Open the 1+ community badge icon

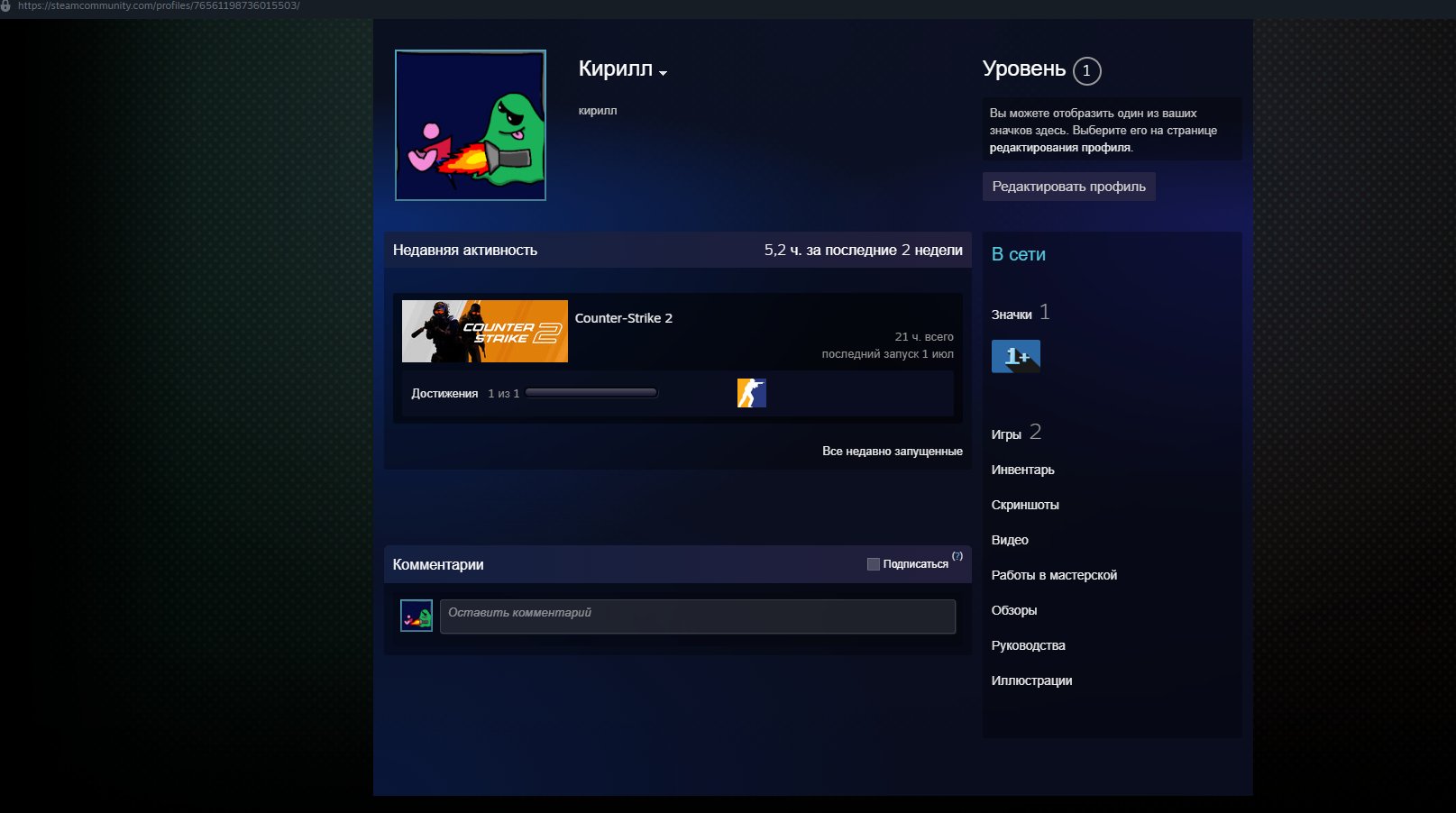pyautogui.click(x=1016, y=356)
